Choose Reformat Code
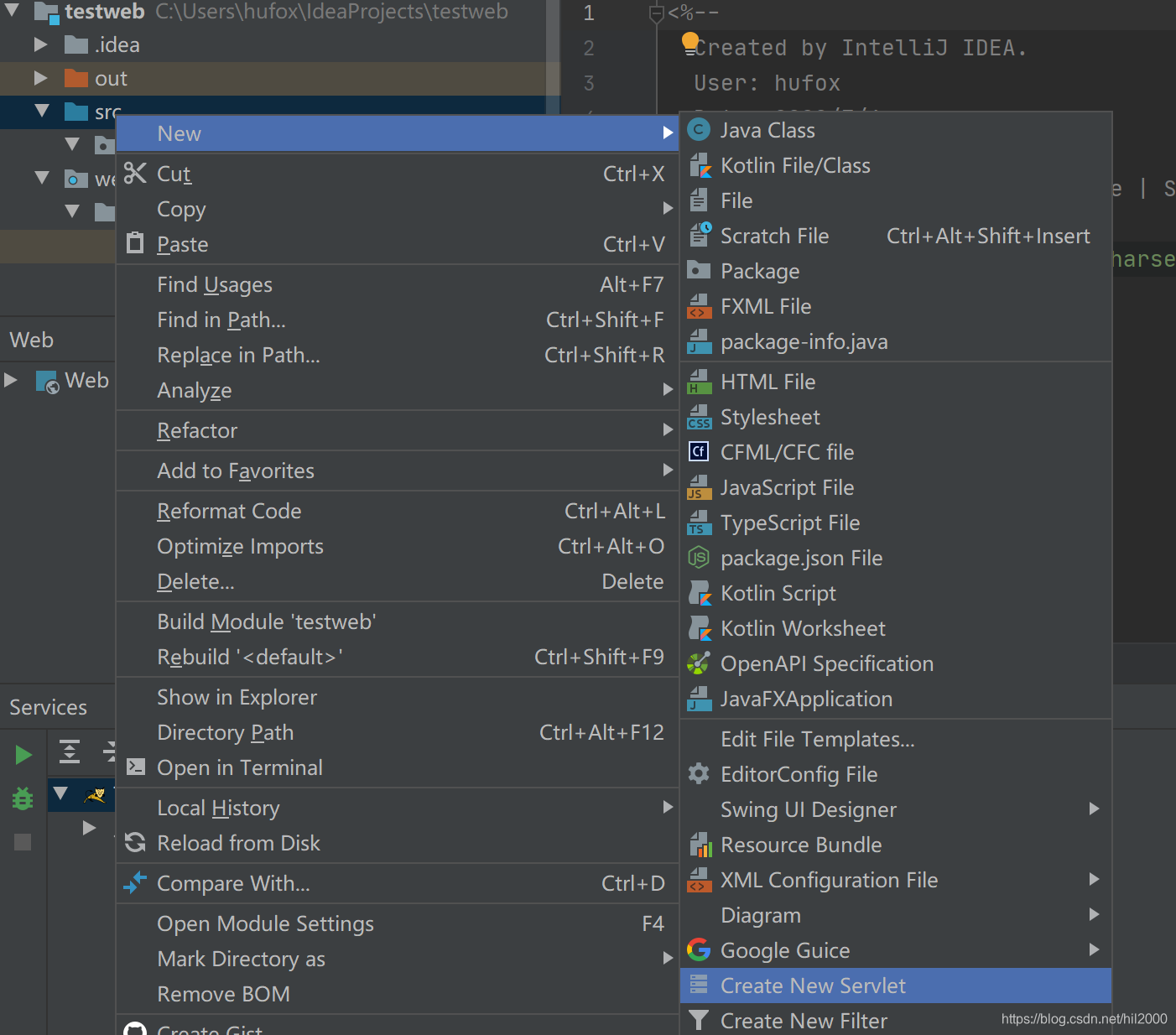The width and height of the screenshot is (1176, 1035). coord(397,511)
